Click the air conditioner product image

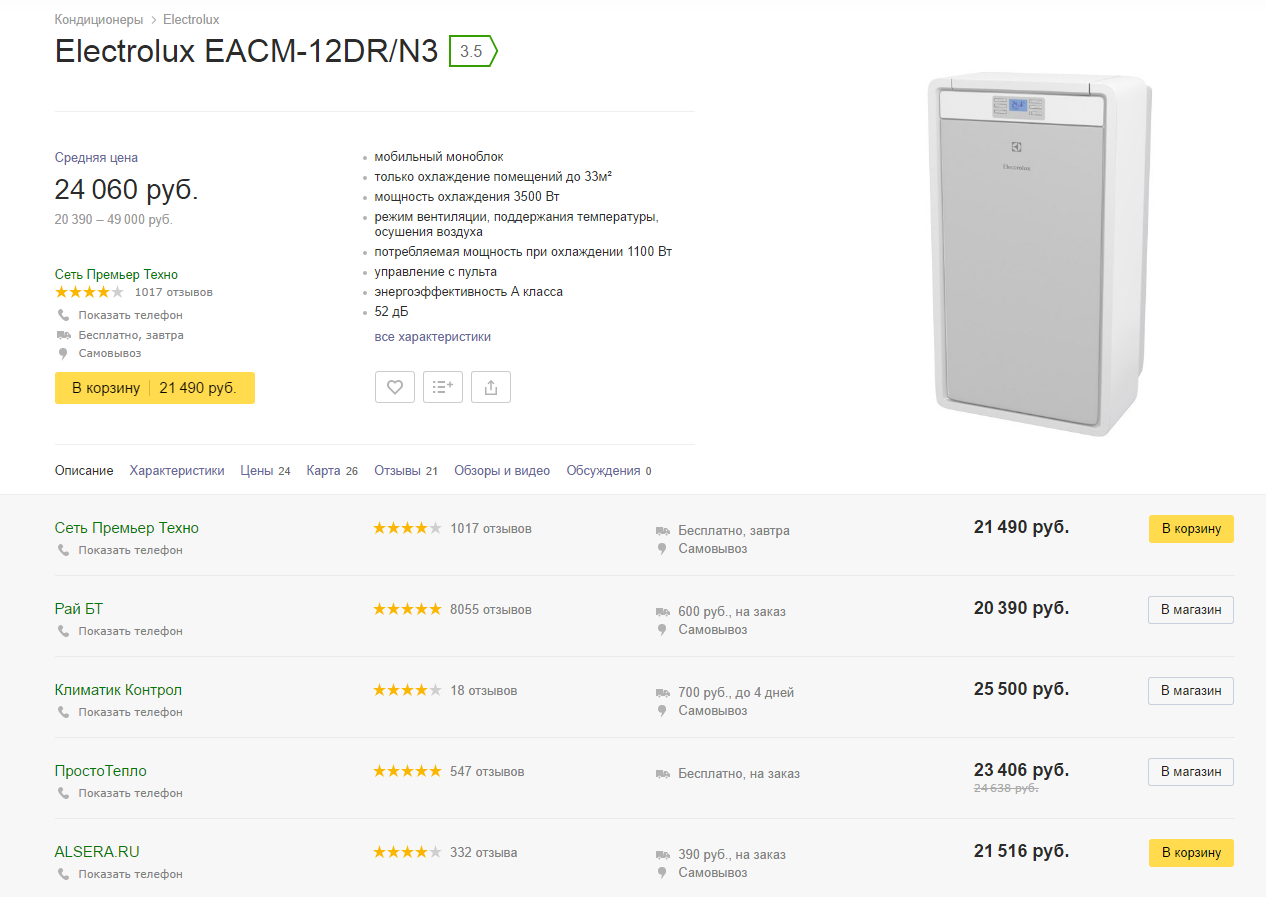click(1039, 254)
